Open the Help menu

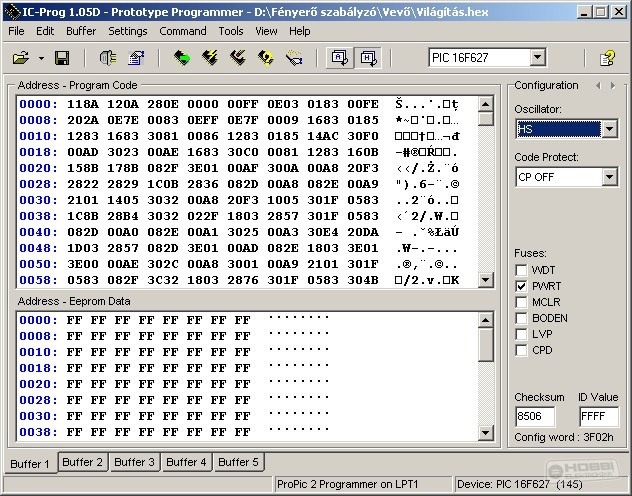299,31
